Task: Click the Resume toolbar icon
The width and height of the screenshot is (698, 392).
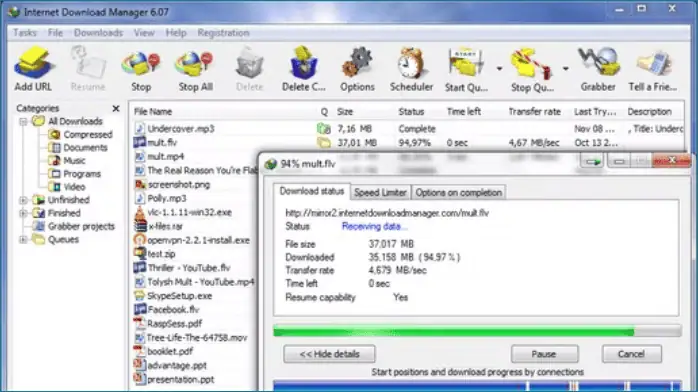Action: click(88, 69)
